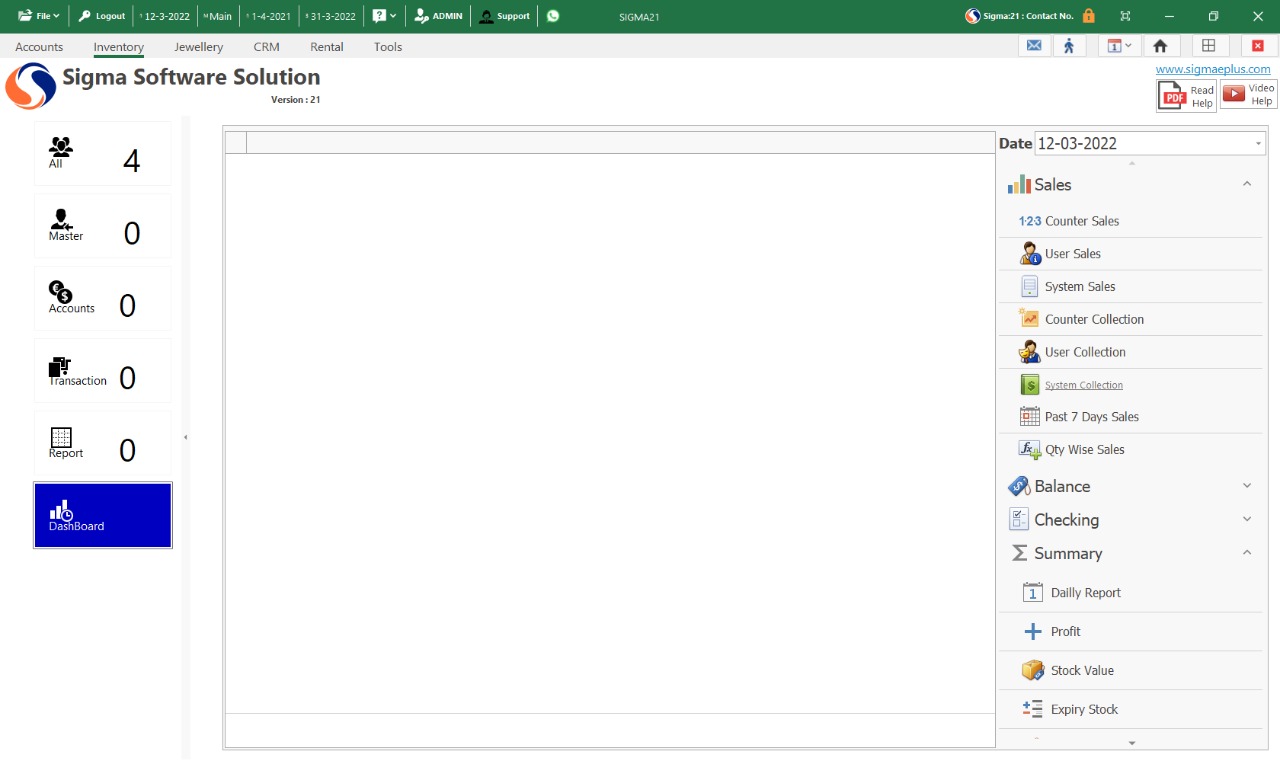Image resolution: width=1280 pixels, height=761 pixels.
Task: Collapse the Sales section
Action: [x=1246, y=184]
